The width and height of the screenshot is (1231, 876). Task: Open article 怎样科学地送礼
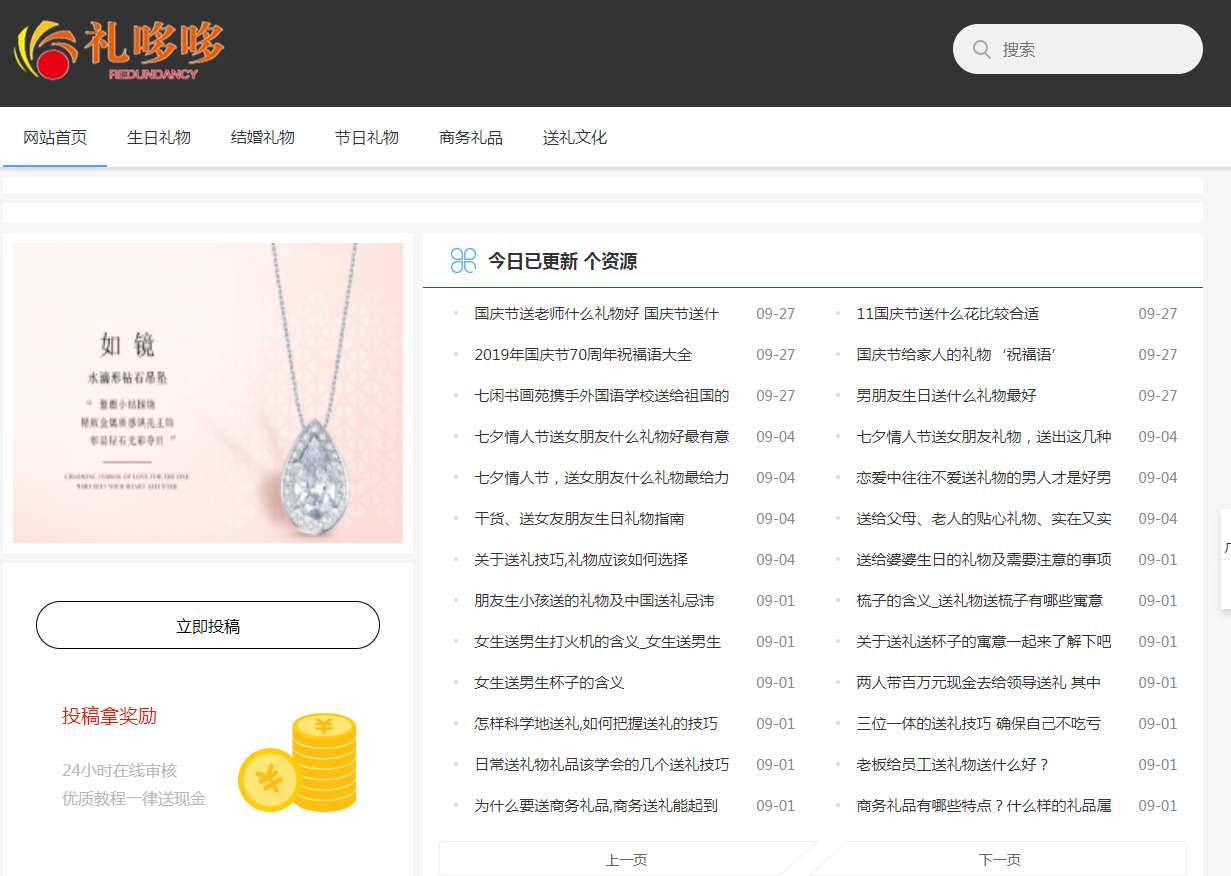click(x=596, y=724)
